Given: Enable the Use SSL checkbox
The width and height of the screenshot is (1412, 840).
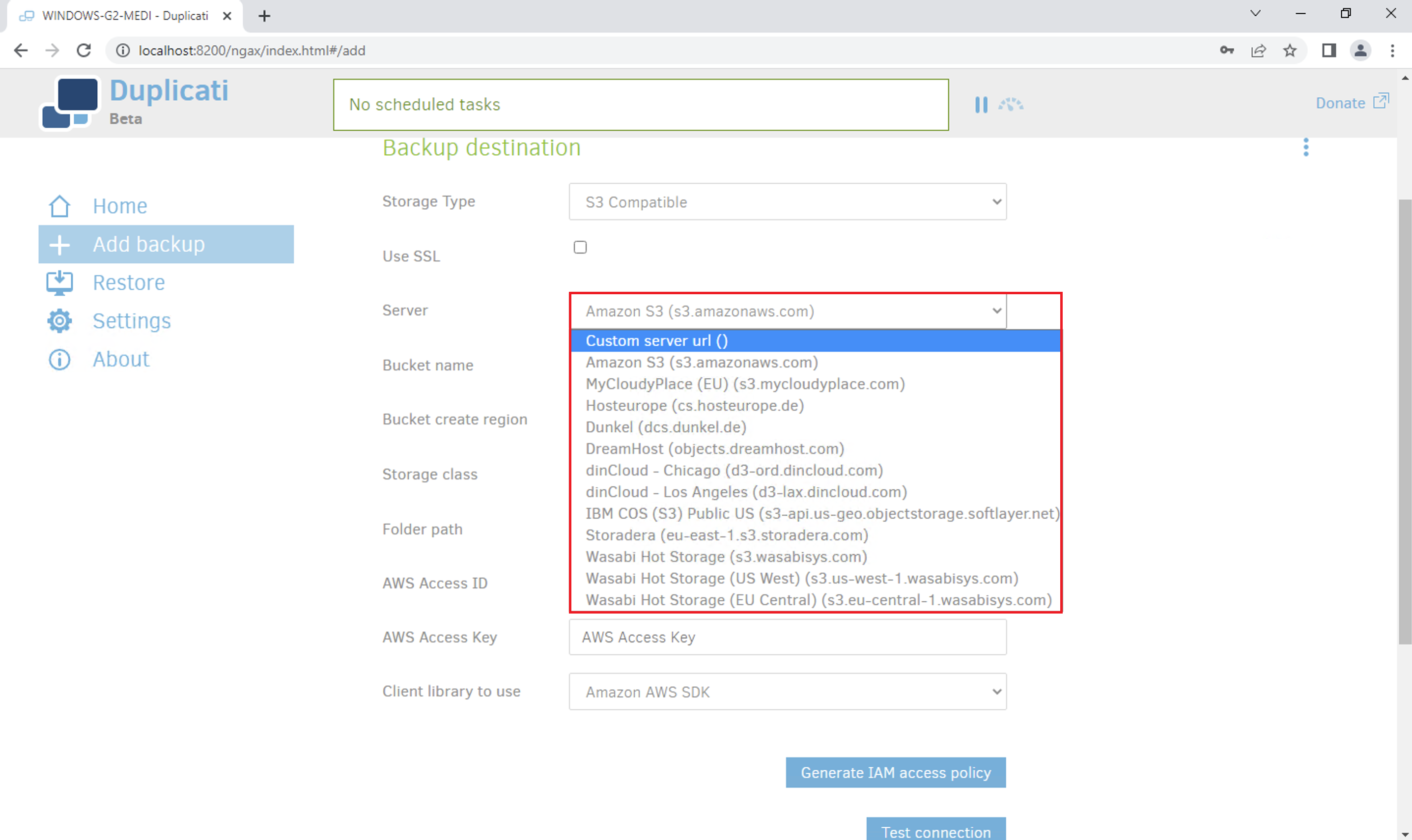Looking at the screenshot, I should (580, 248).
